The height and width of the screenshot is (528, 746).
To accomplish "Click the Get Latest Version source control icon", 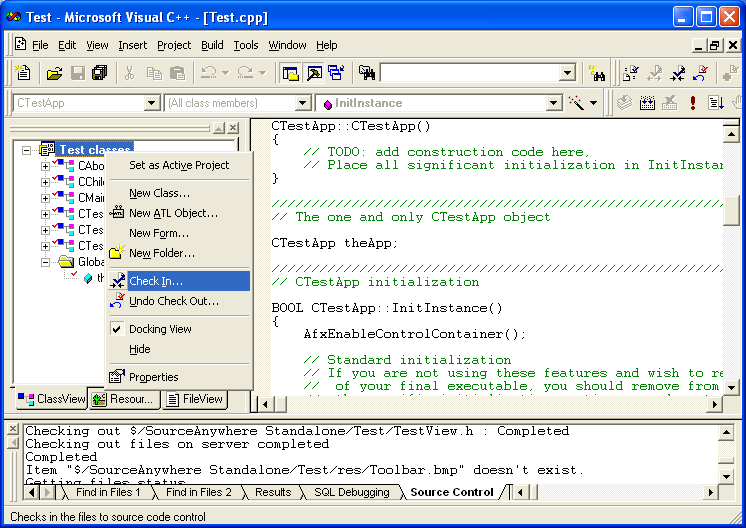I will click(x=631, y=73).
